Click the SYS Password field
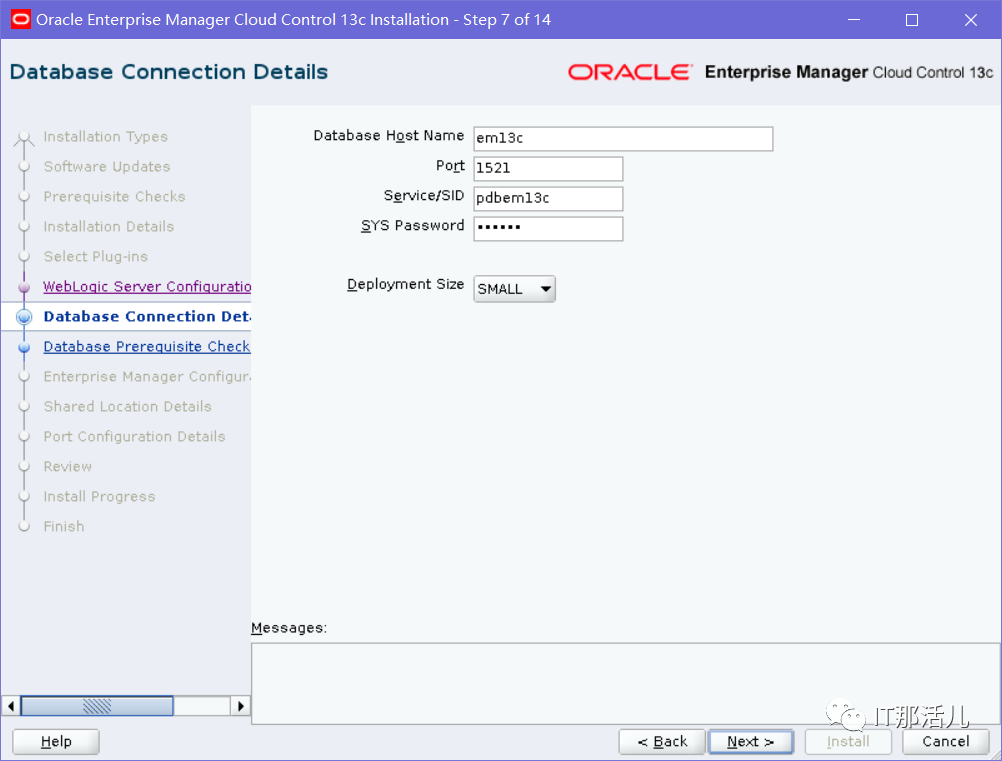 click(x=548, y=229)
